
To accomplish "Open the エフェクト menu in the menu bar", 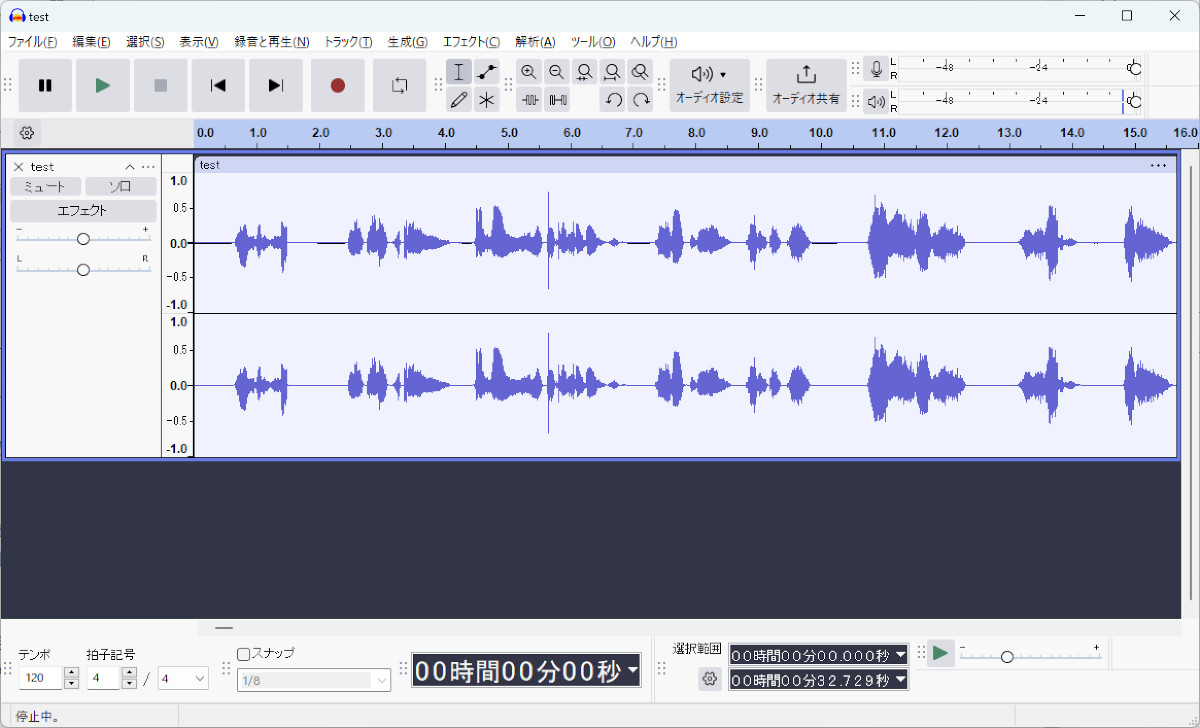I will click(469, 42).
